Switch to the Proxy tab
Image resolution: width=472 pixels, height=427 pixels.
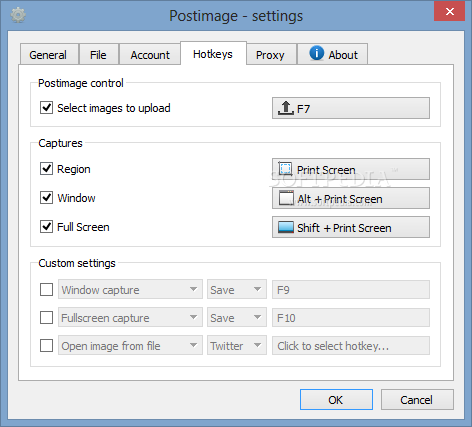click(x=271, y=54)
